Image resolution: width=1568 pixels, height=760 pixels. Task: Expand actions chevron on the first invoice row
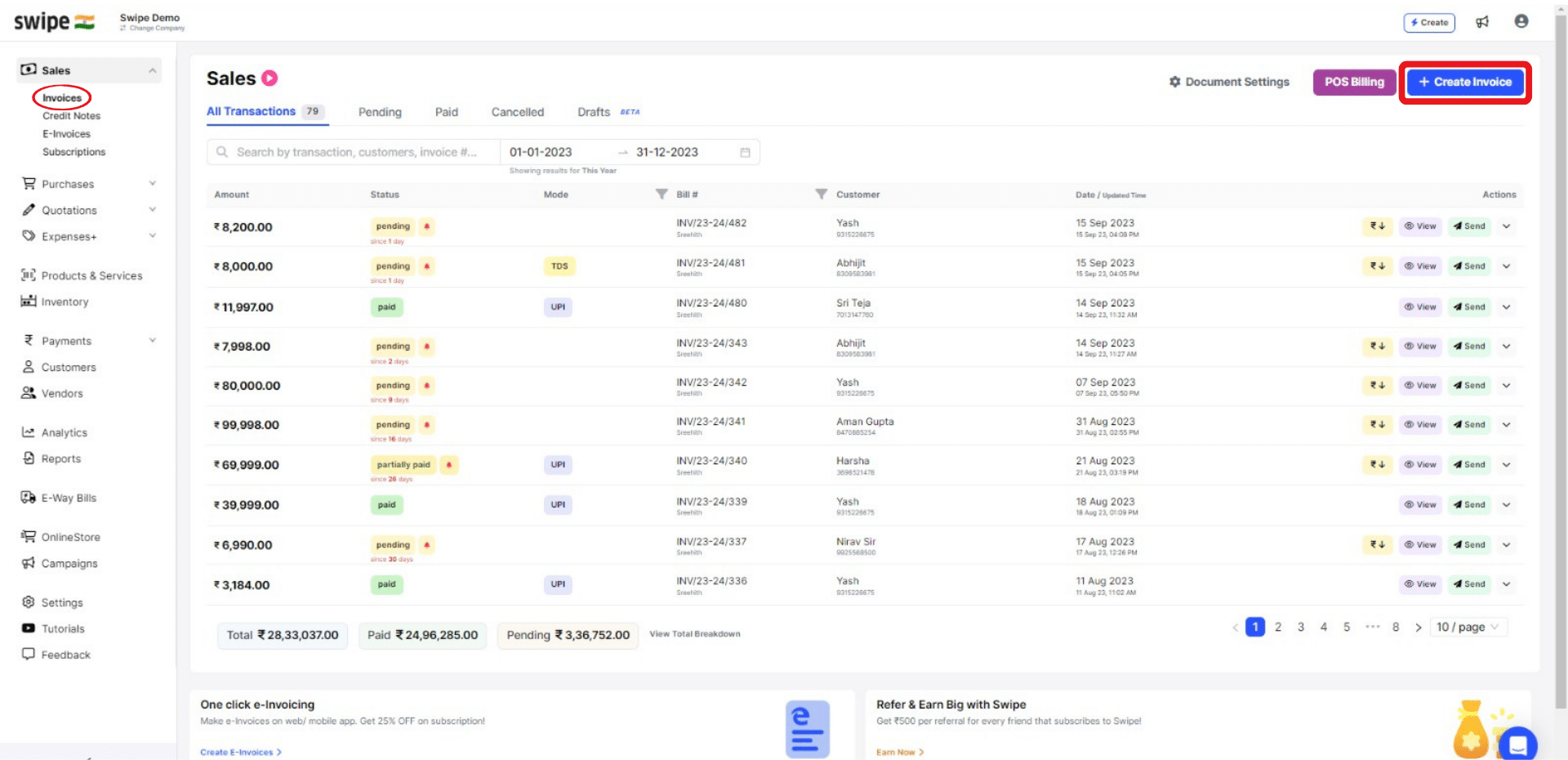click(x=1507, y=226)
